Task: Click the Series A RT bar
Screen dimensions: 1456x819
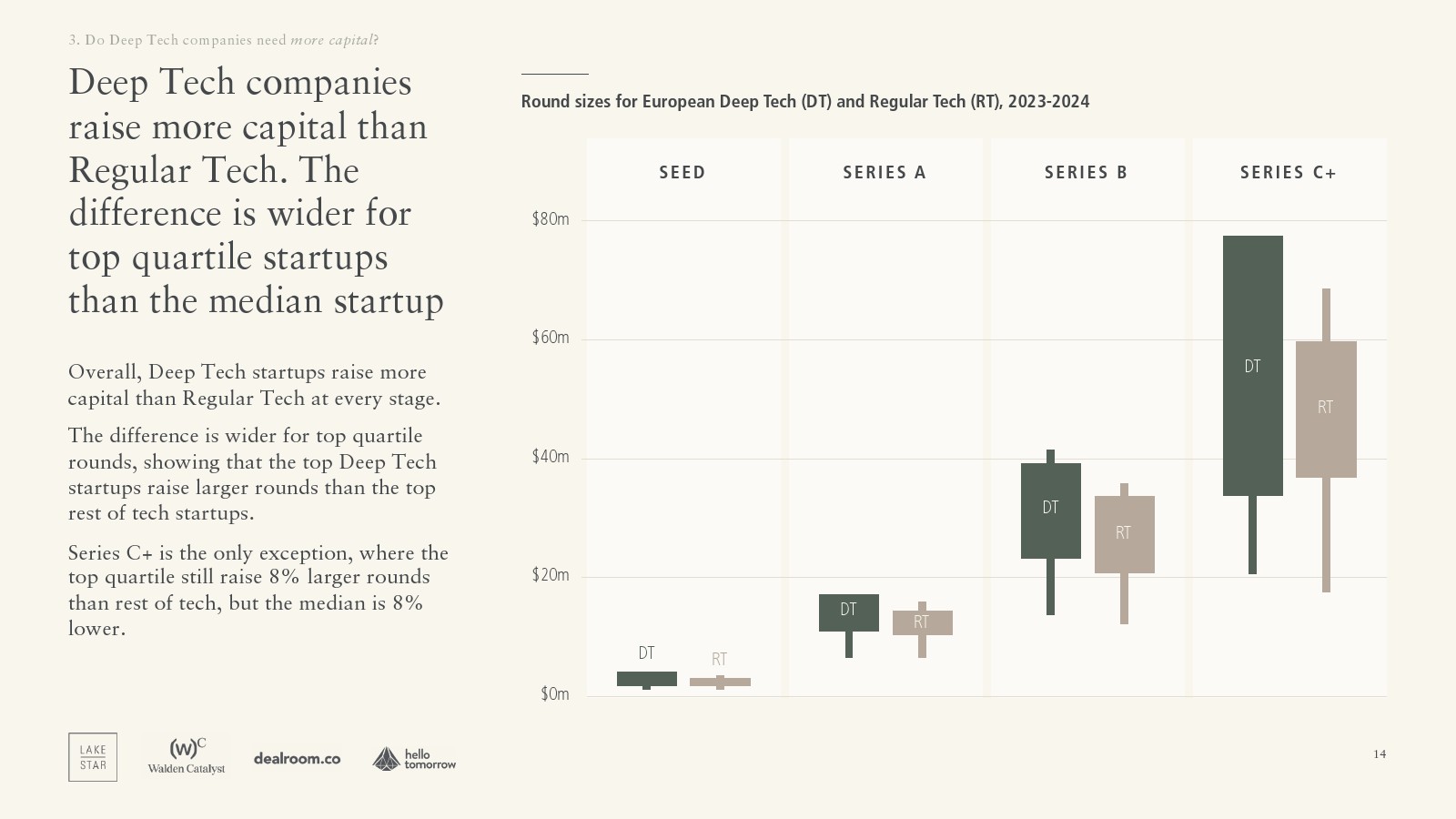Action: click(x=922, y=622)
